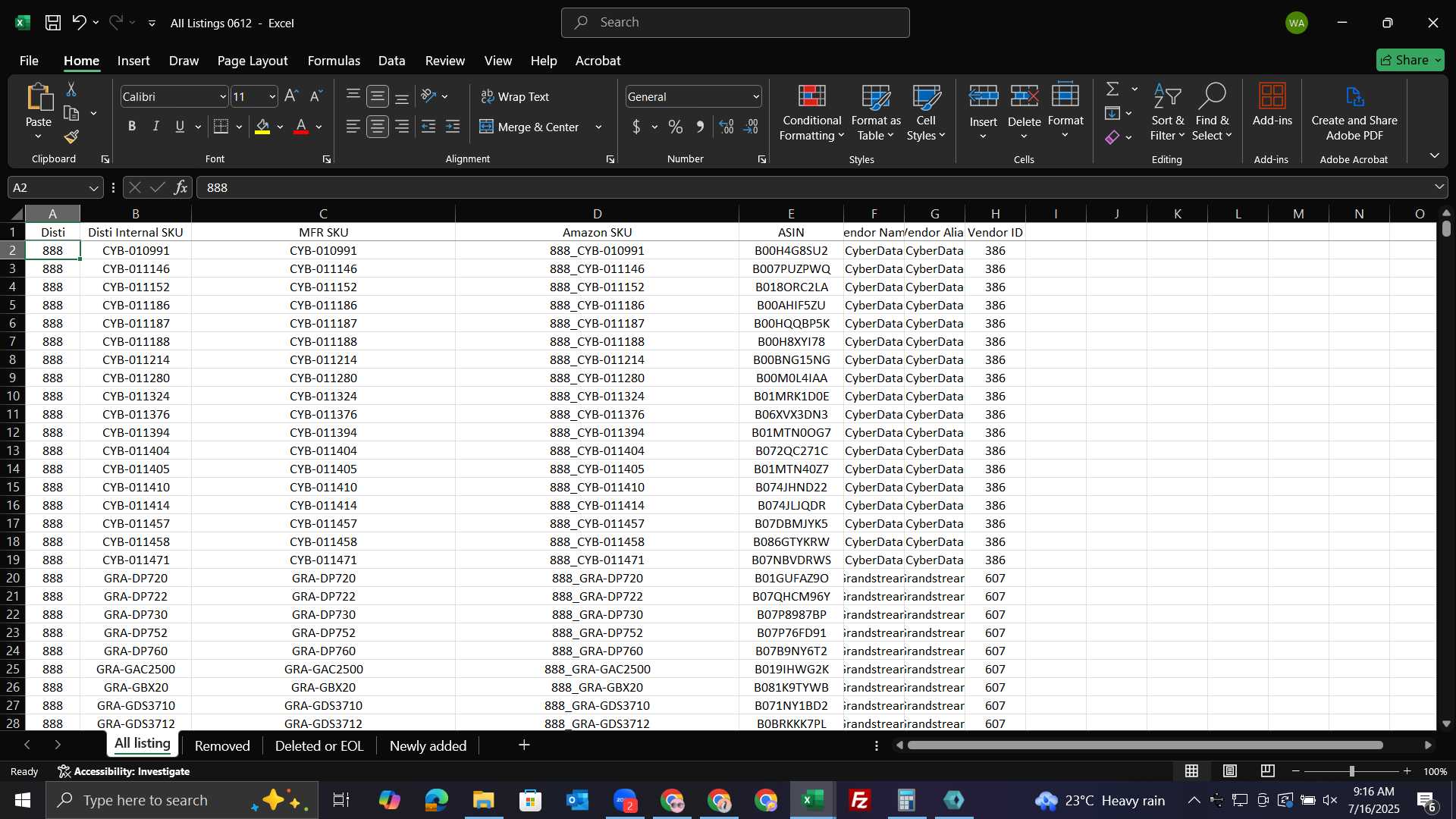Toggle Underline formatting
1456x819 pixels.
[180, 127]
